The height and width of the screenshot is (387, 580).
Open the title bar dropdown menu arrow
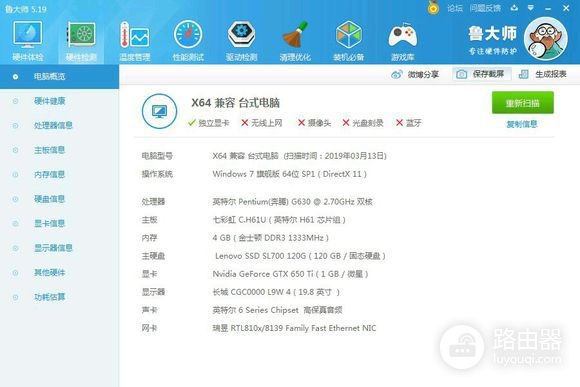click(x=531, y=8)
